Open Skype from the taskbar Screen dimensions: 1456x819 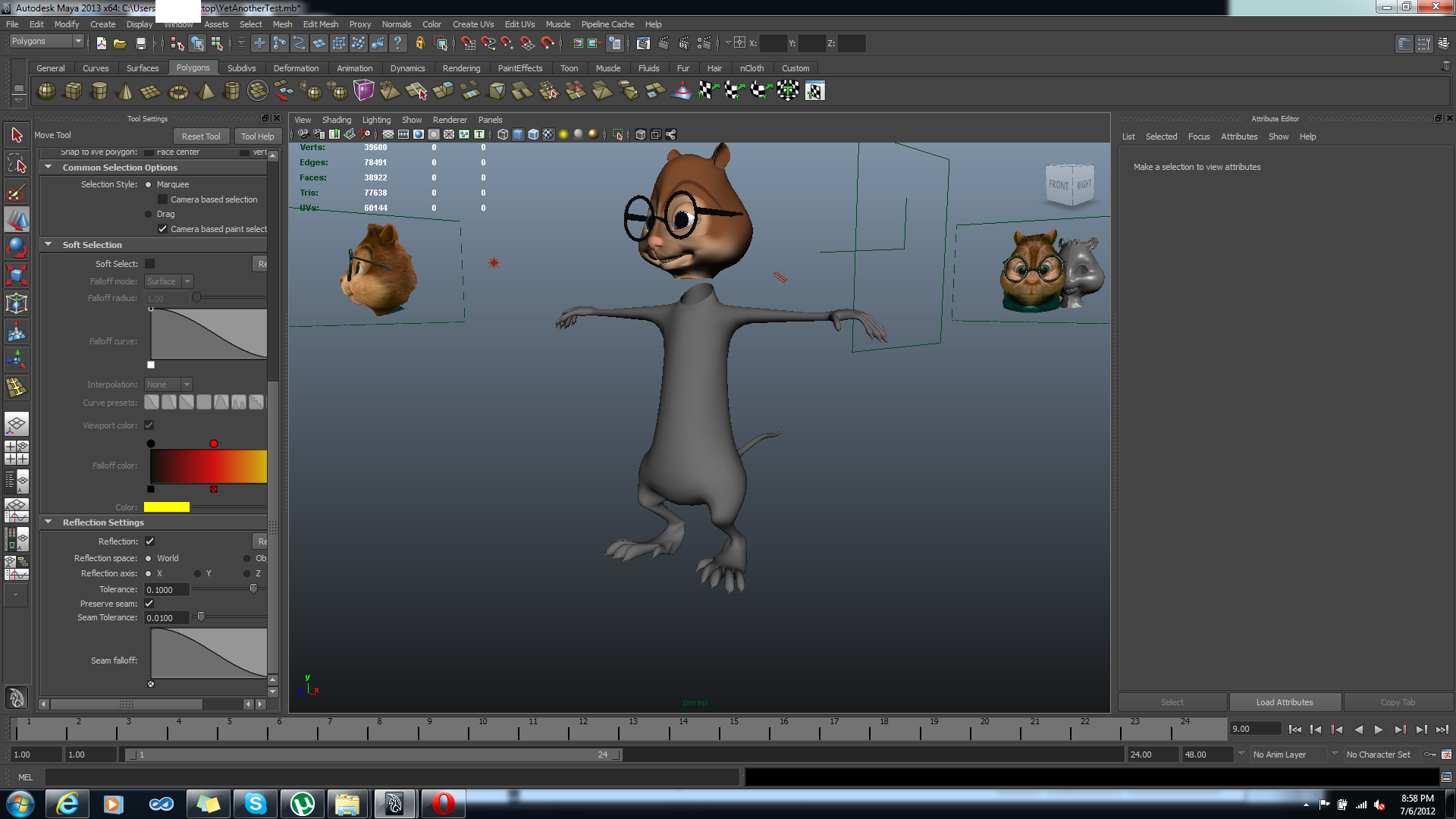(255, 803)
